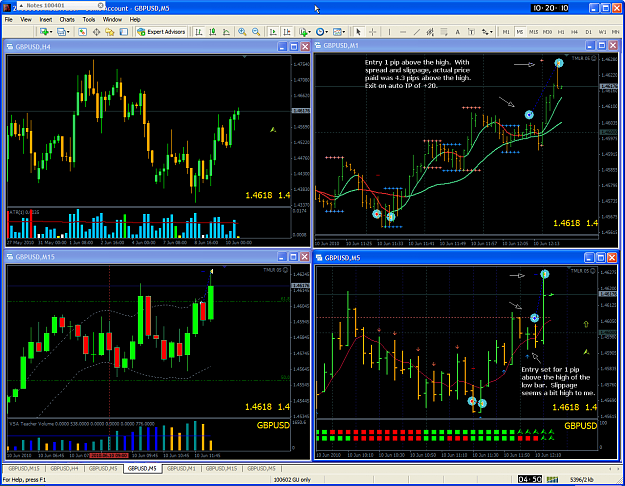Switch timeframe to H4
This screenshot has width=625, height=486.
pos(574,32)
